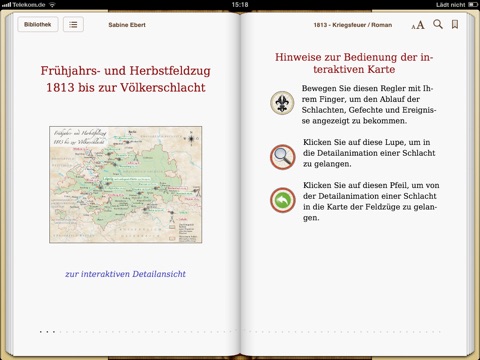Tap the Telekom.de carrier label

tap(29, 5)
